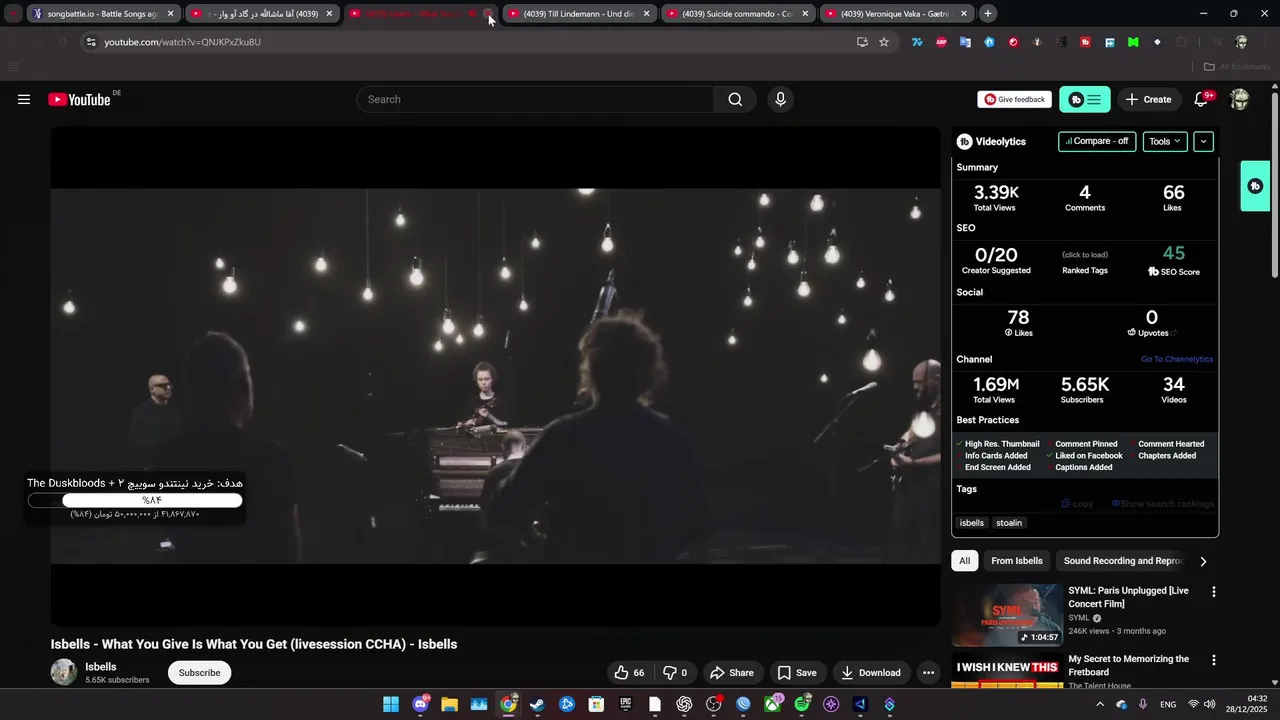
Task: Open Isbells channel avatar
Action: click(64, 672)
